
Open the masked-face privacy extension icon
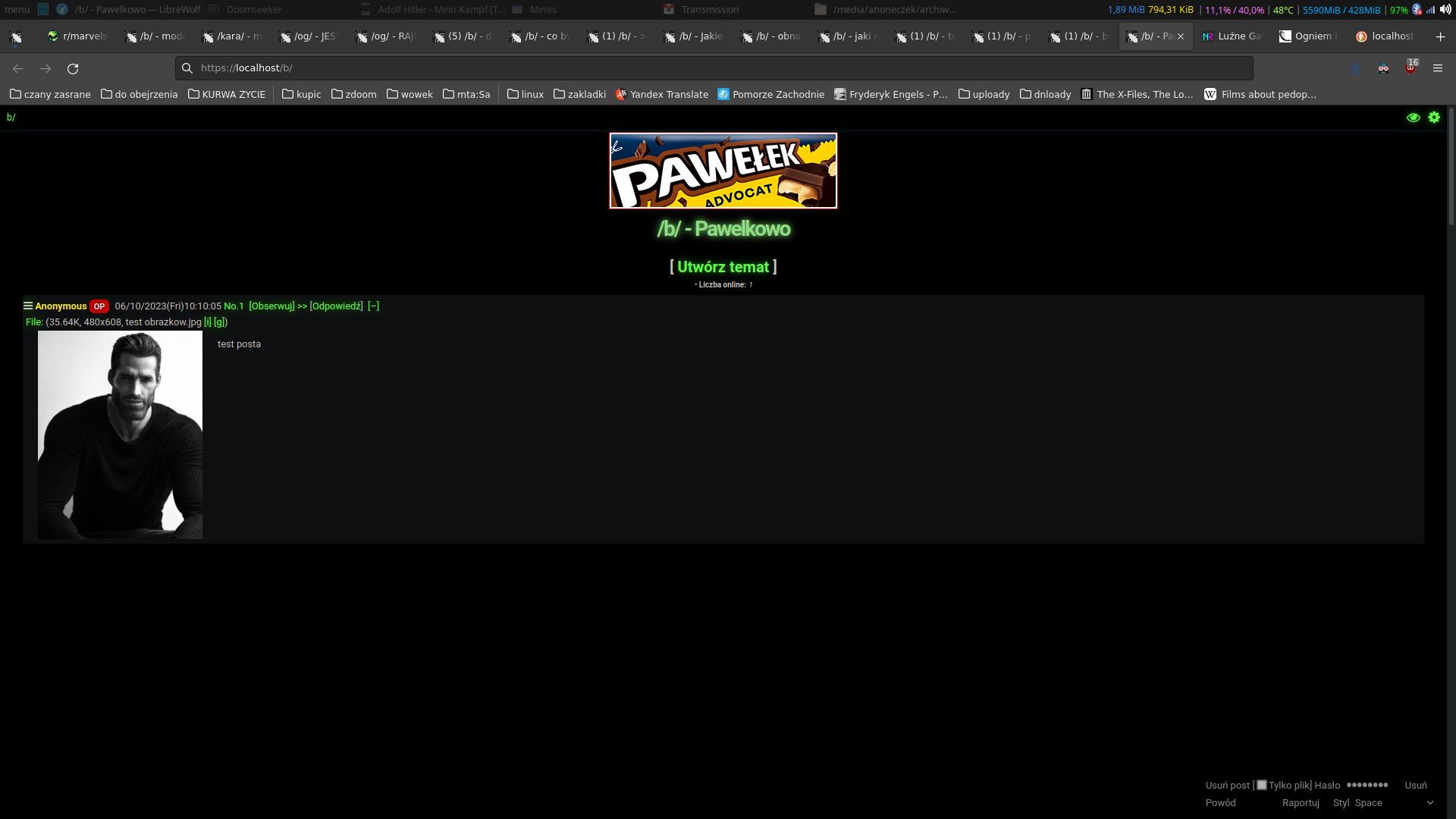[1383, 68]
